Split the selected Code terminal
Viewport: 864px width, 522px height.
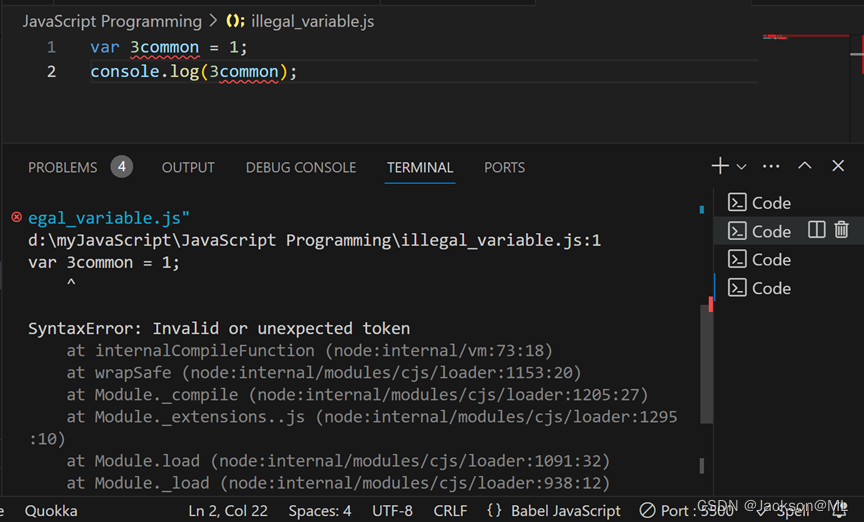[817, 230]
